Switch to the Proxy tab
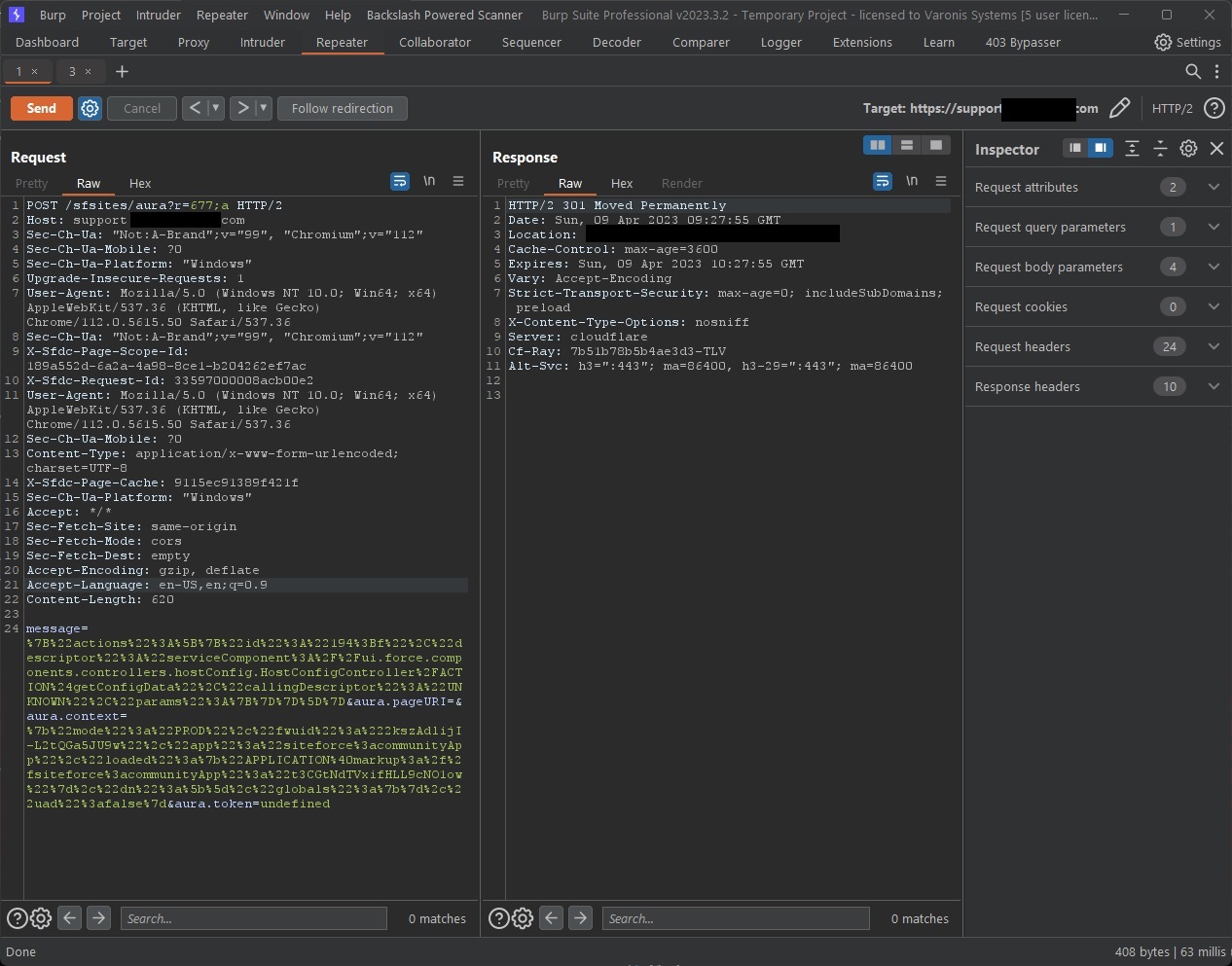This screenshot has height=966, width=1232. click(x=194, y=42)
